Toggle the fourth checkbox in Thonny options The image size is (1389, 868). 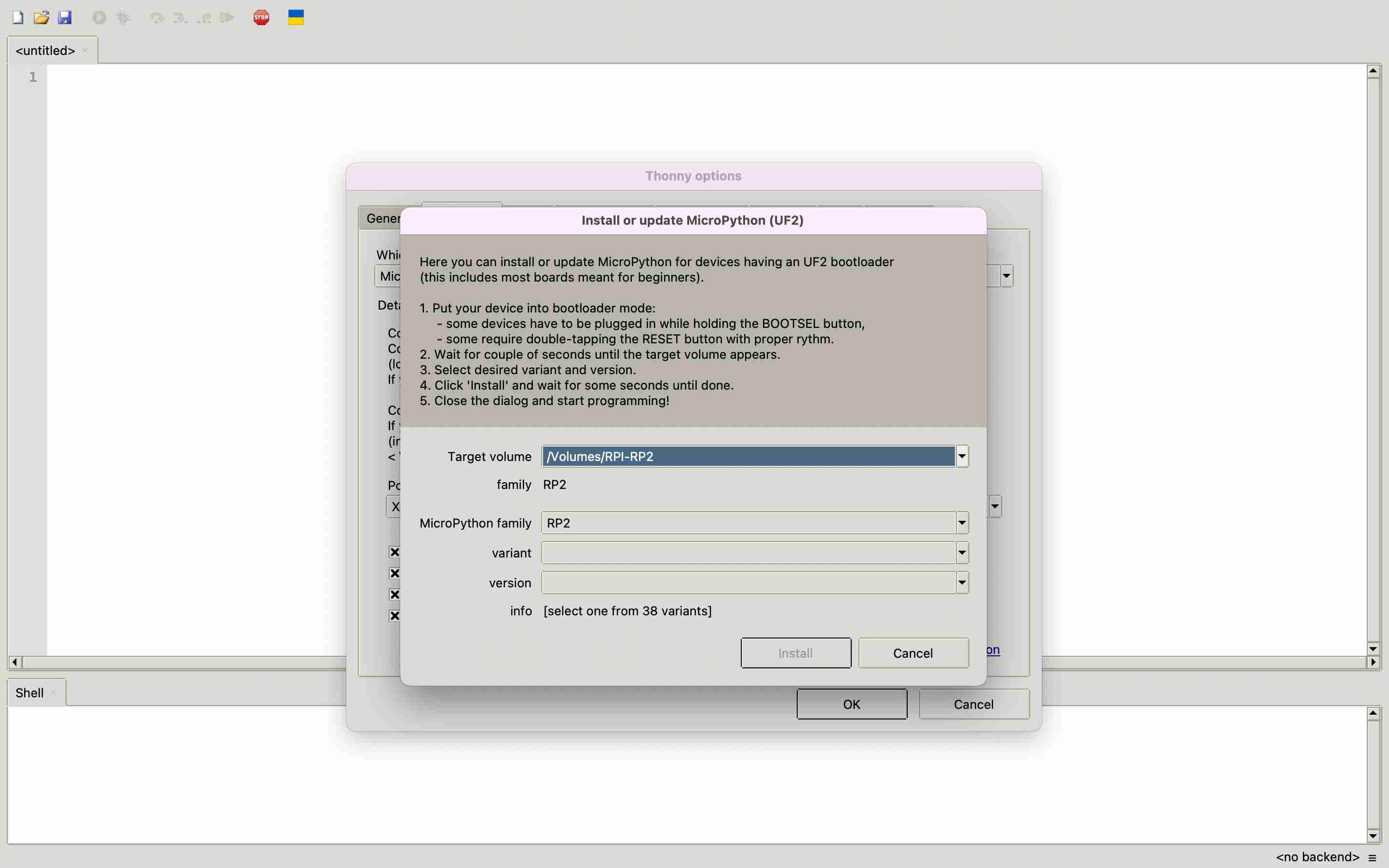395,615
